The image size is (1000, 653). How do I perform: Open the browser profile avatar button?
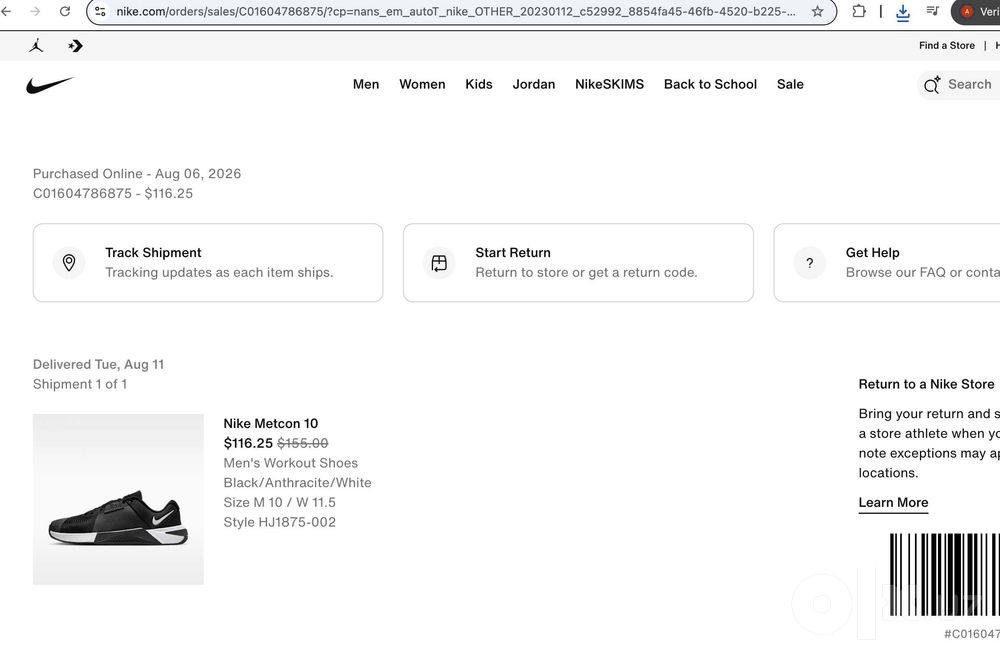coord(975,11)
